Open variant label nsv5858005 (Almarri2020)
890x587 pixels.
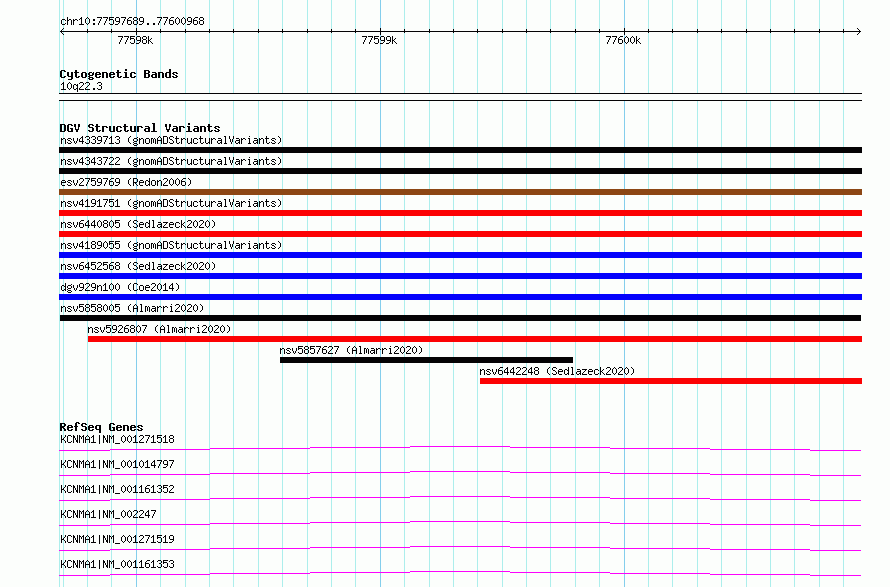point(132,308)
